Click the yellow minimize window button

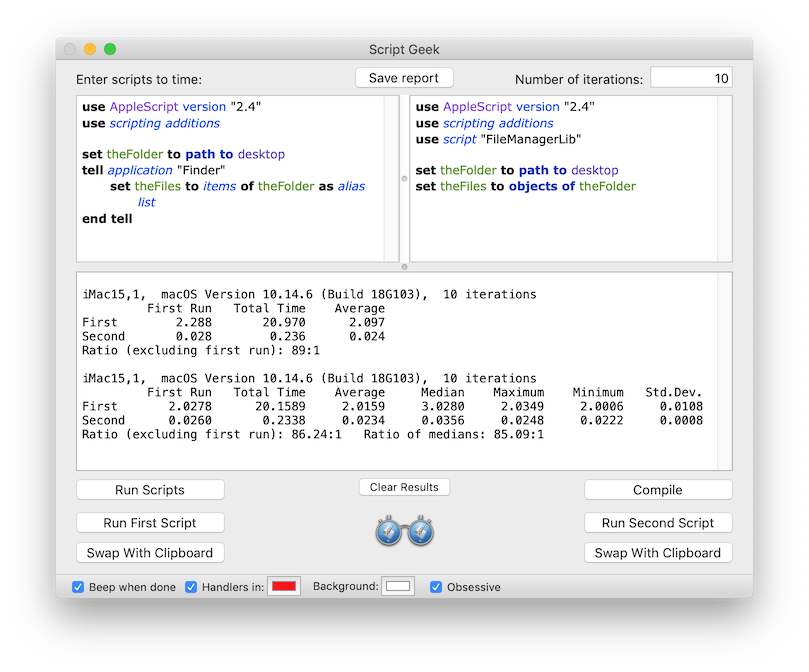click(90, 49)
